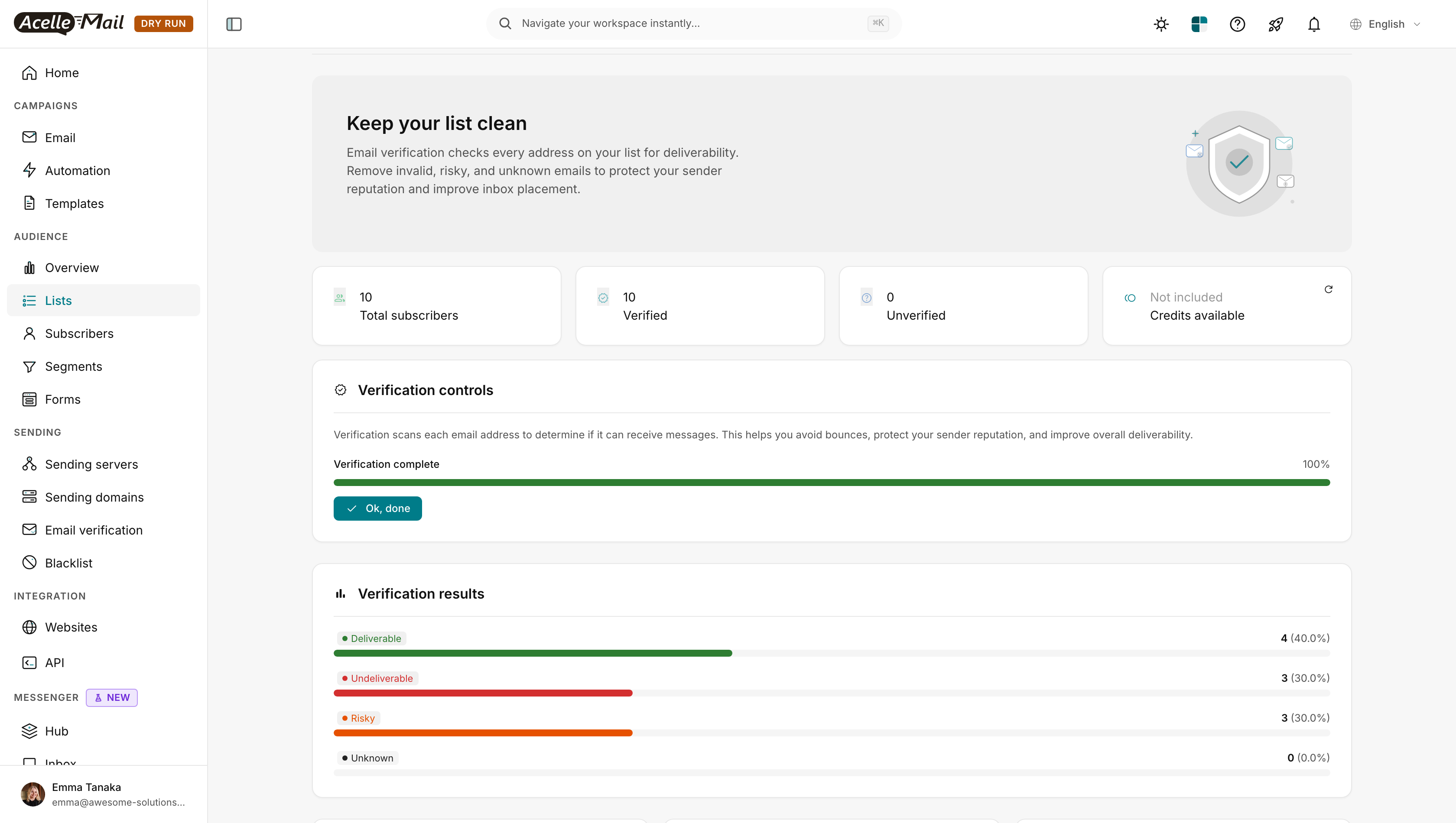The height and width of the screenshot is (823, 1456).
Task: Expand the English language dropdown
Action: pos(1385,24)
